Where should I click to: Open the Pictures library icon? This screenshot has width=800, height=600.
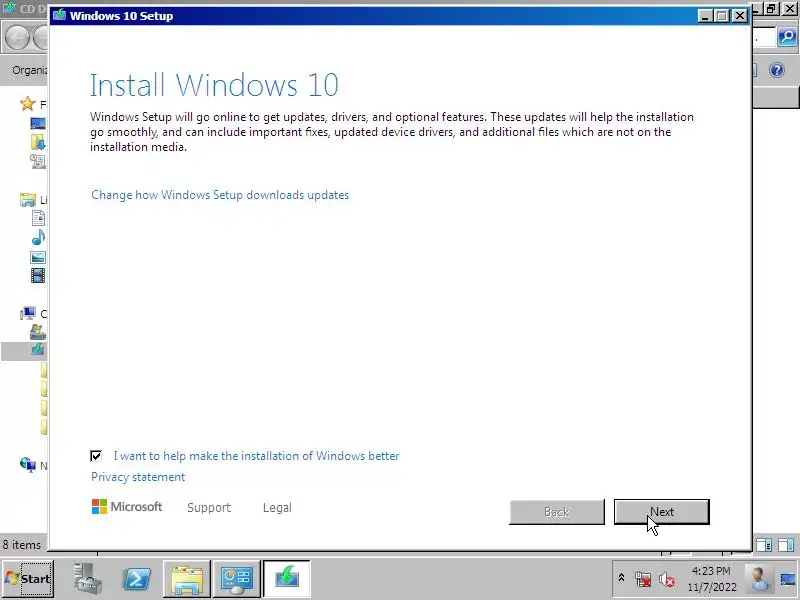(x=38, y=257)
